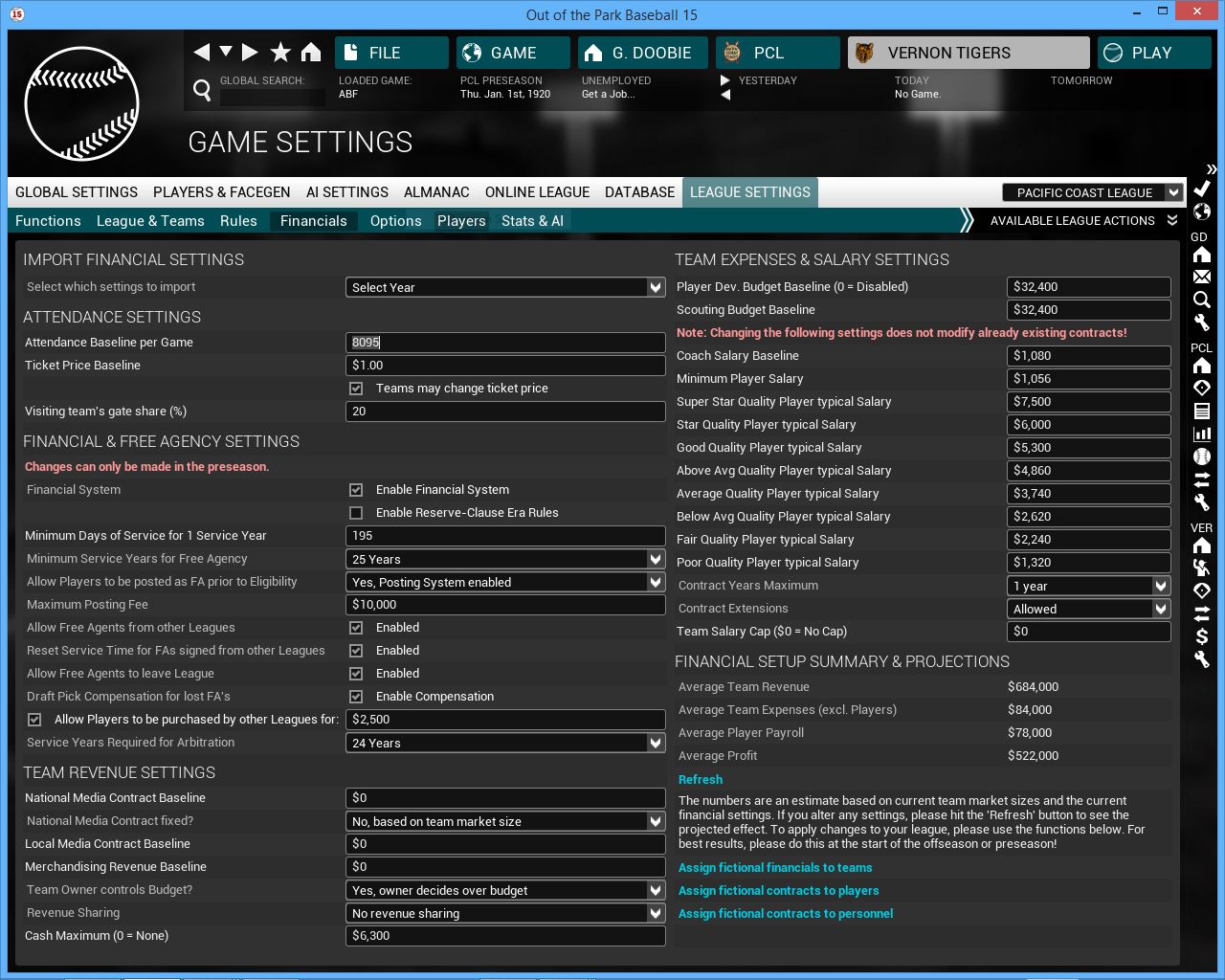Switch to the AI Settings tab

346,192
